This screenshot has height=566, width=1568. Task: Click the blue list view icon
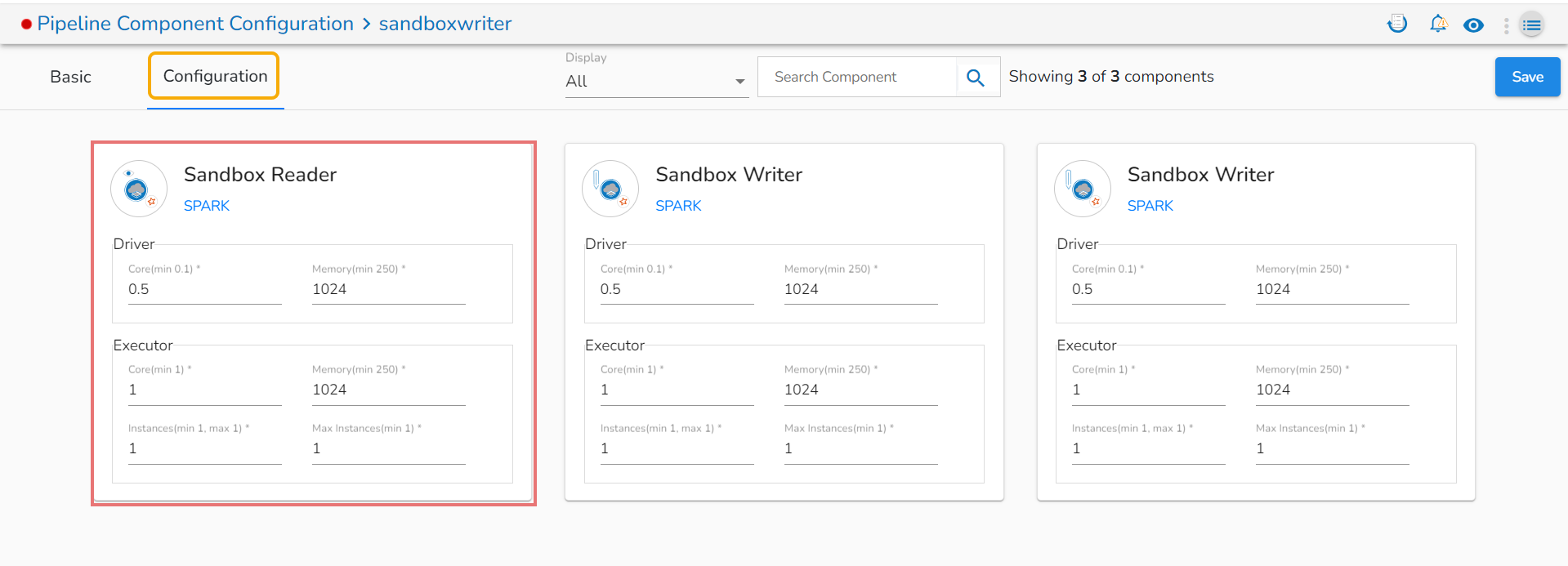point(1532,25)
